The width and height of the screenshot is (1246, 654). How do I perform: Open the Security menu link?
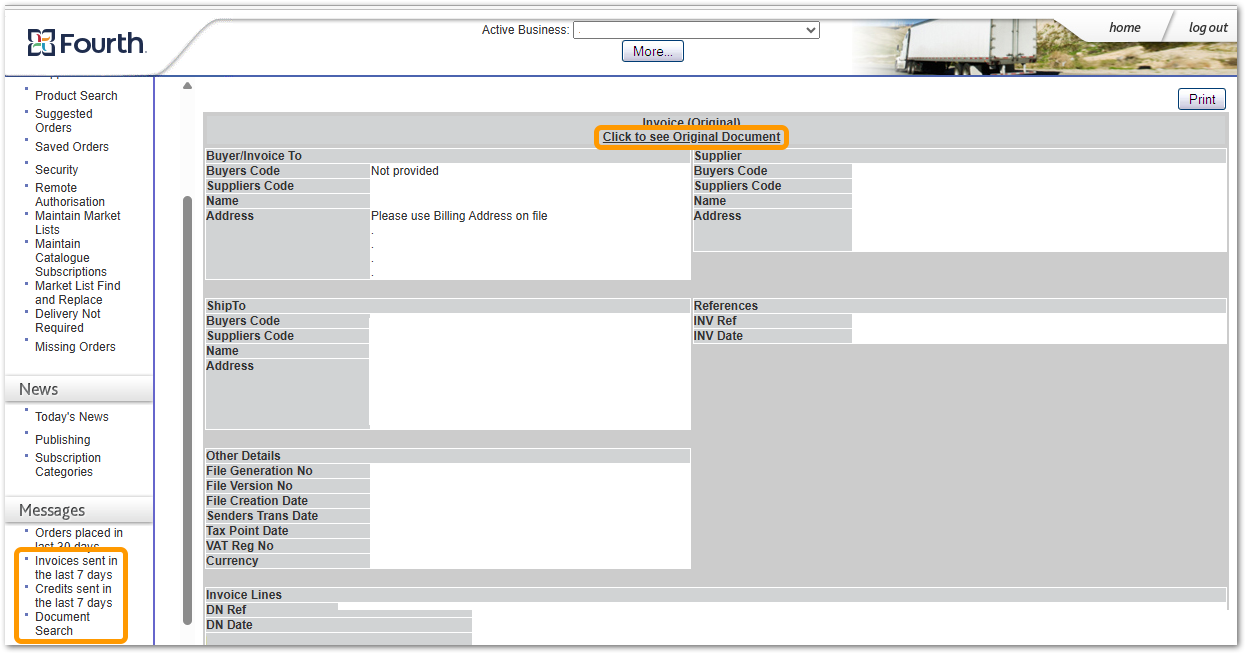click(x=56, y=170)
